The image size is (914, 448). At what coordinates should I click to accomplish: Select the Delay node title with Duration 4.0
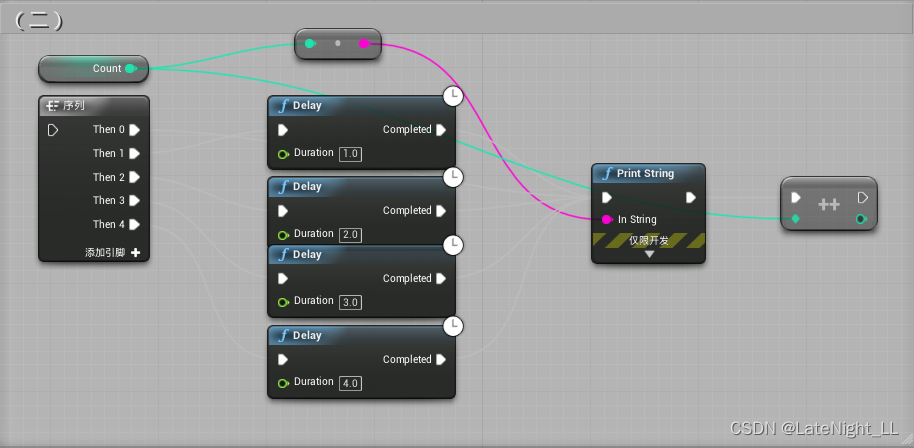[307, 336]
